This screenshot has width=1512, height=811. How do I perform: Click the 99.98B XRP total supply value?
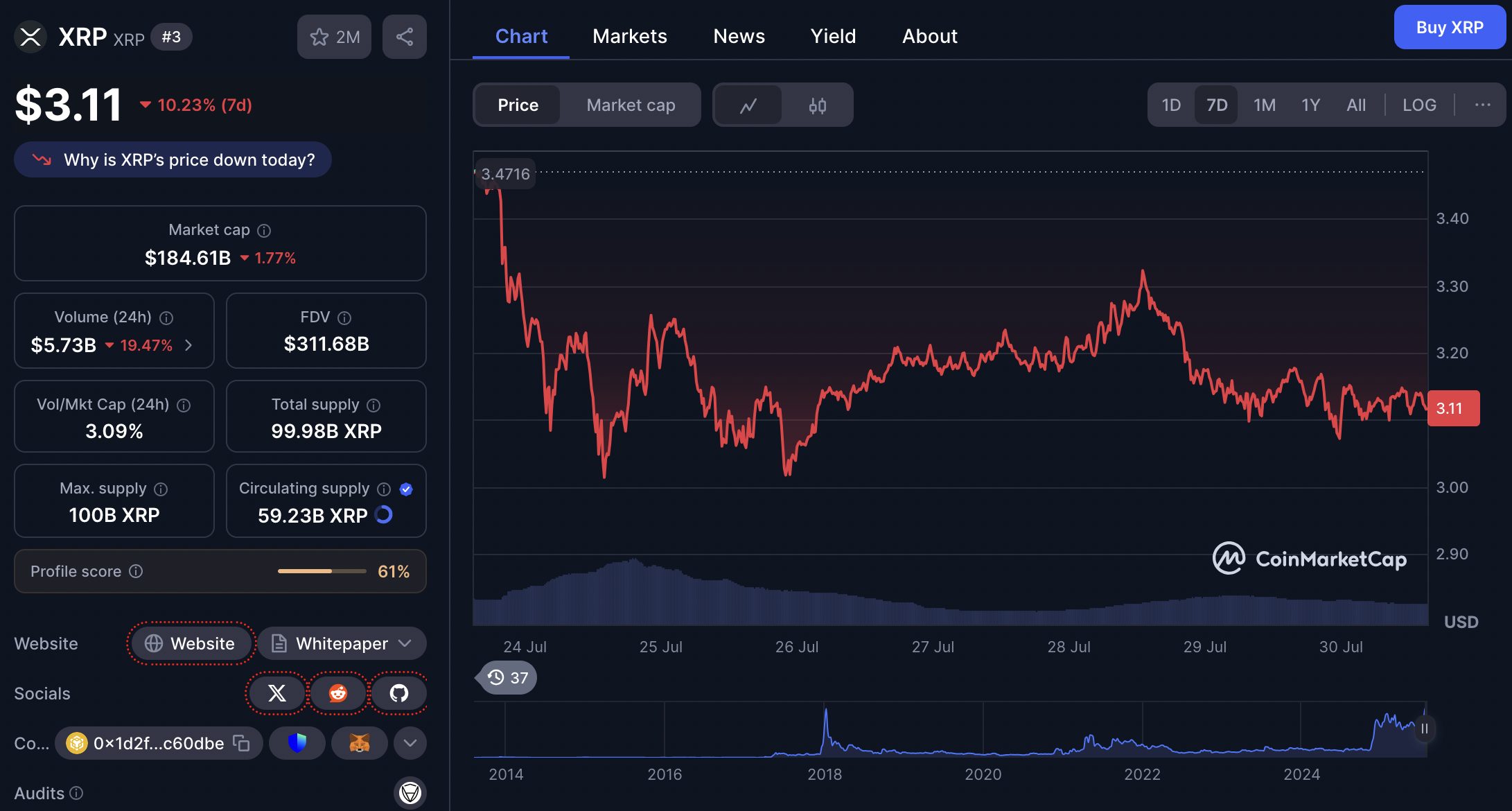coord(326,431)
